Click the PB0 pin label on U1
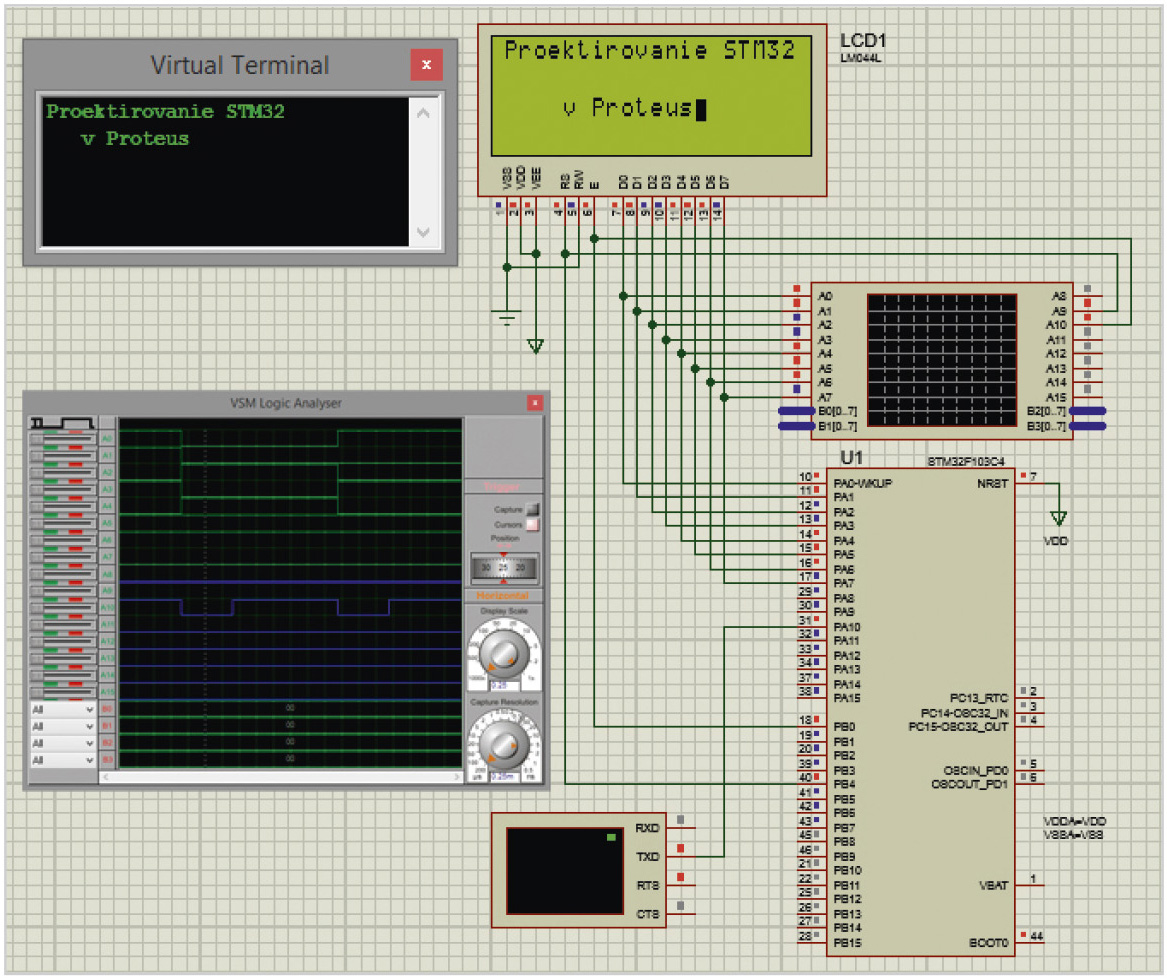The height and width of the screenshot is (978, 1167). (x=844, y=726)
